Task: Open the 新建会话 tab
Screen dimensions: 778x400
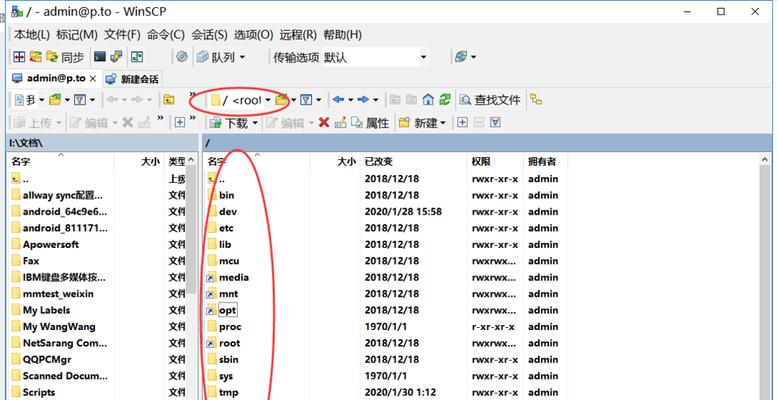Action: click(132, 79)
